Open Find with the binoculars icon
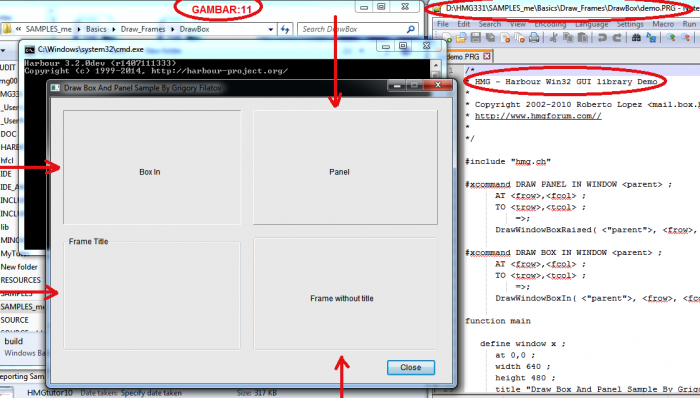700x398 pixels. [637, 38]
